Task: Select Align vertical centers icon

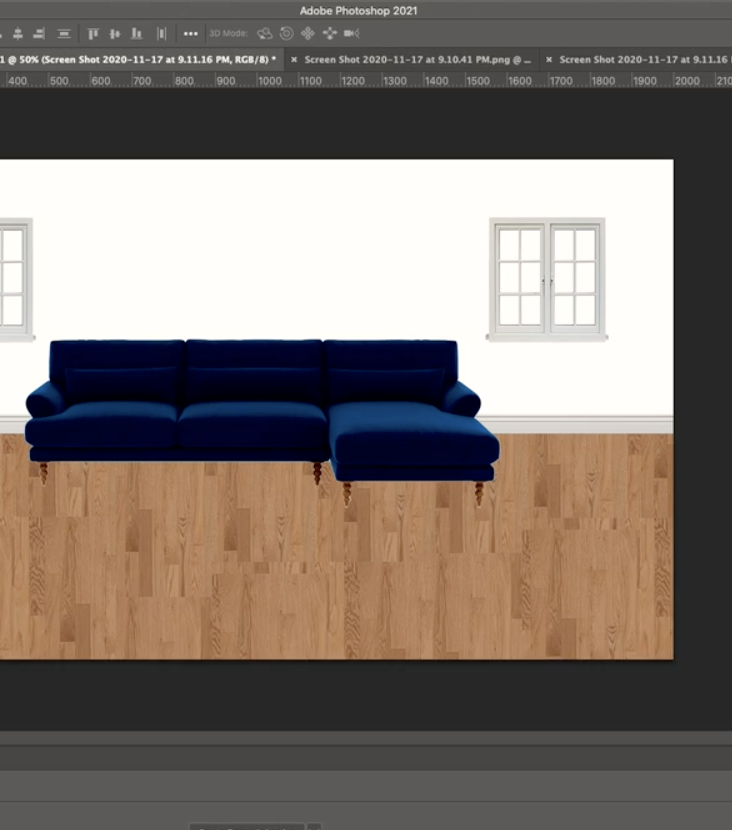Action: point(114,33)
